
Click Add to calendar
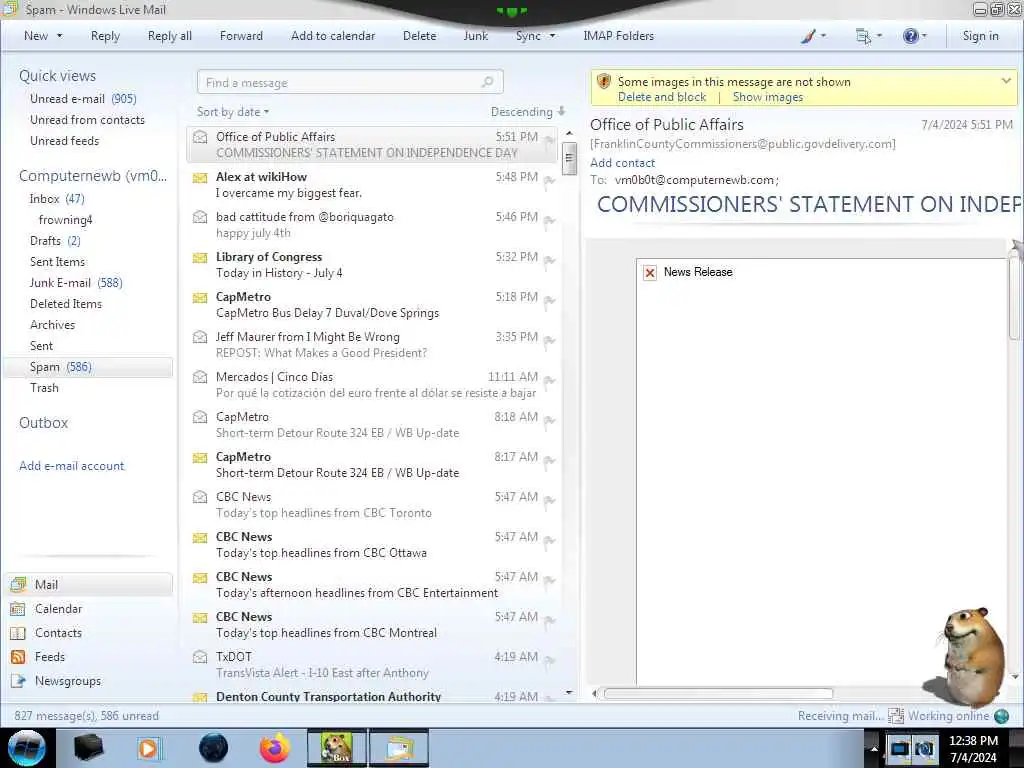click(x=333, y=36)
